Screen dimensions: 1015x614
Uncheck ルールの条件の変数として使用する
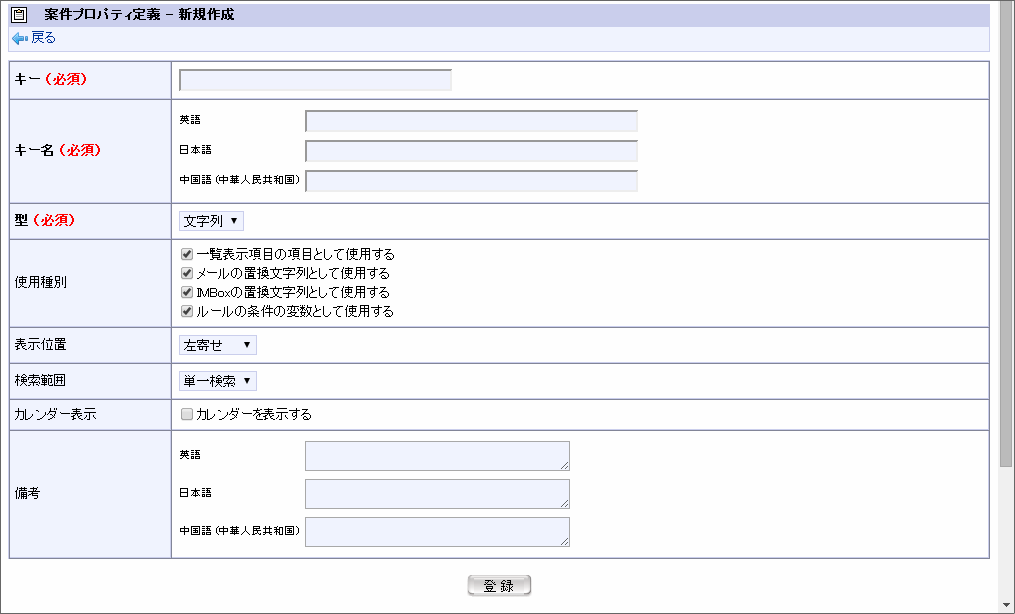pyautogui.click(x=187, y=311)
